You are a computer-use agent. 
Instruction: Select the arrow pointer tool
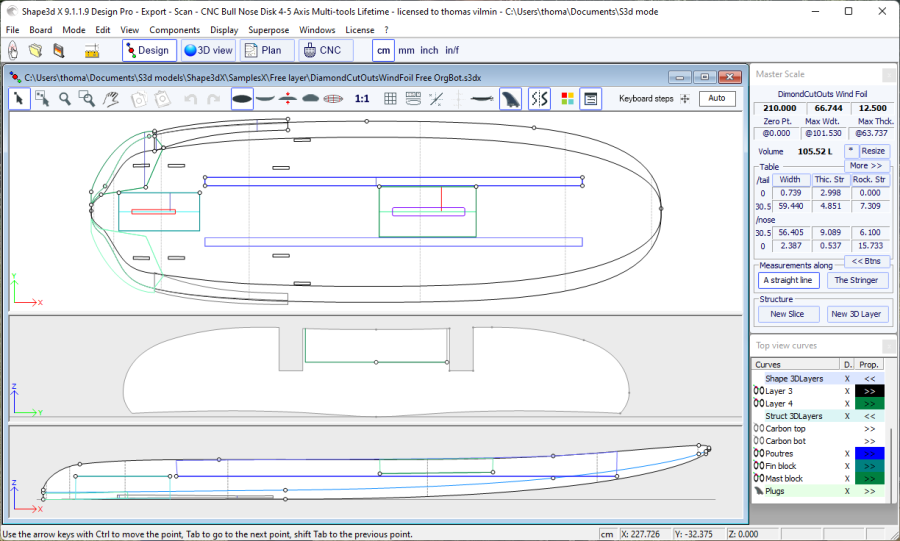point(19,98)
